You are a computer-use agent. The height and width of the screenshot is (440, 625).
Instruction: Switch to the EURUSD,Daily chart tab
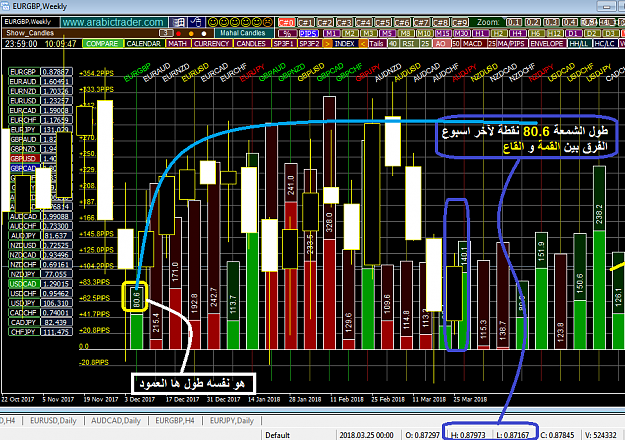[53, 421]
